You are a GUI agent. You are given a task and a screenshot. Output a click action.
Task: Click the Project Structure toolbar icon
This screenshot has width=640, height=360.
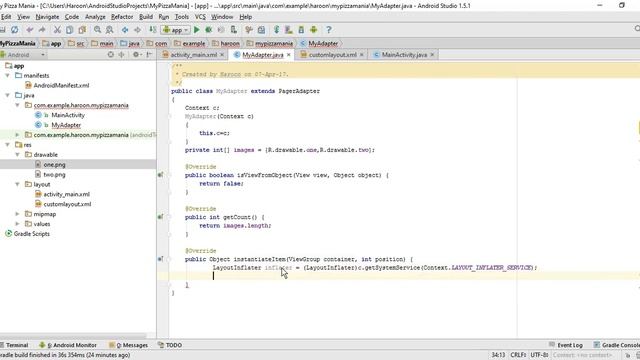261,30
